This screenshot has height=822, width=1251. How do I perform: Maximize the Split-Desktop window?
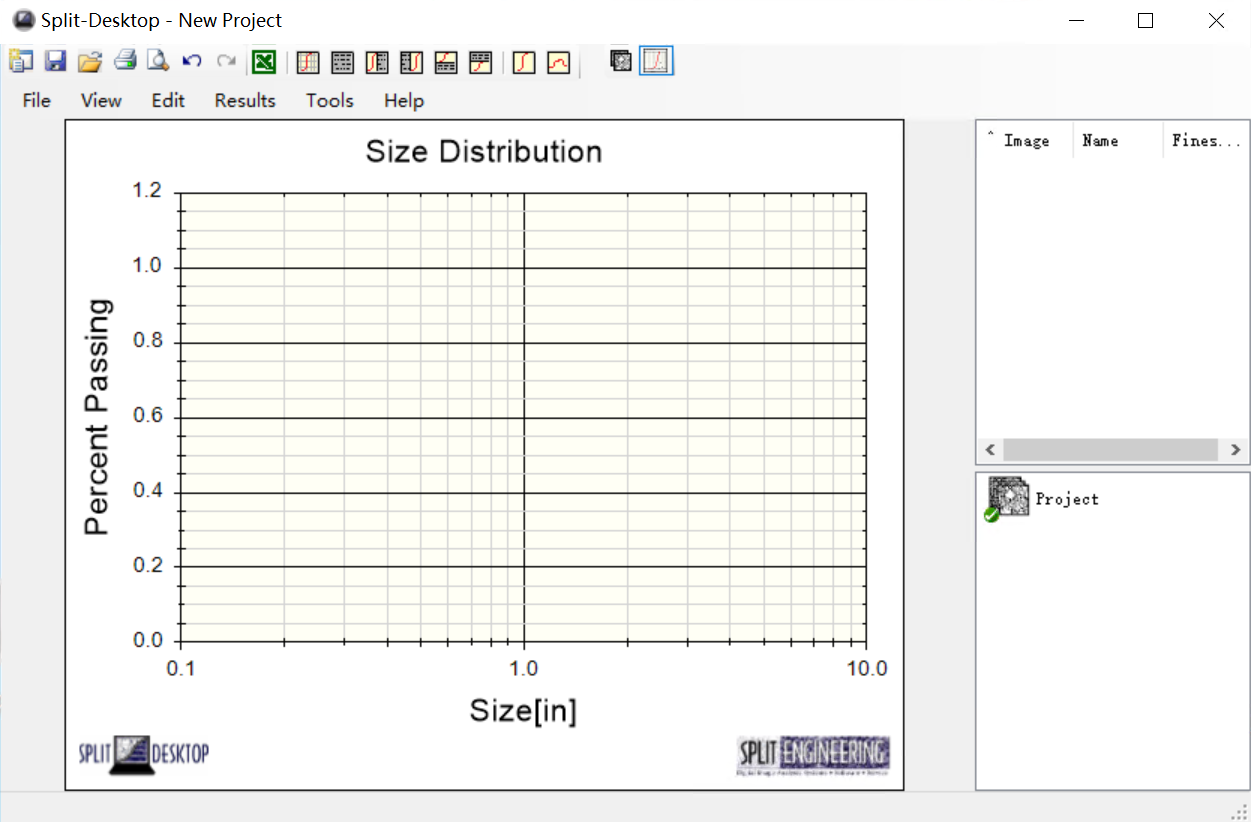1146,20
